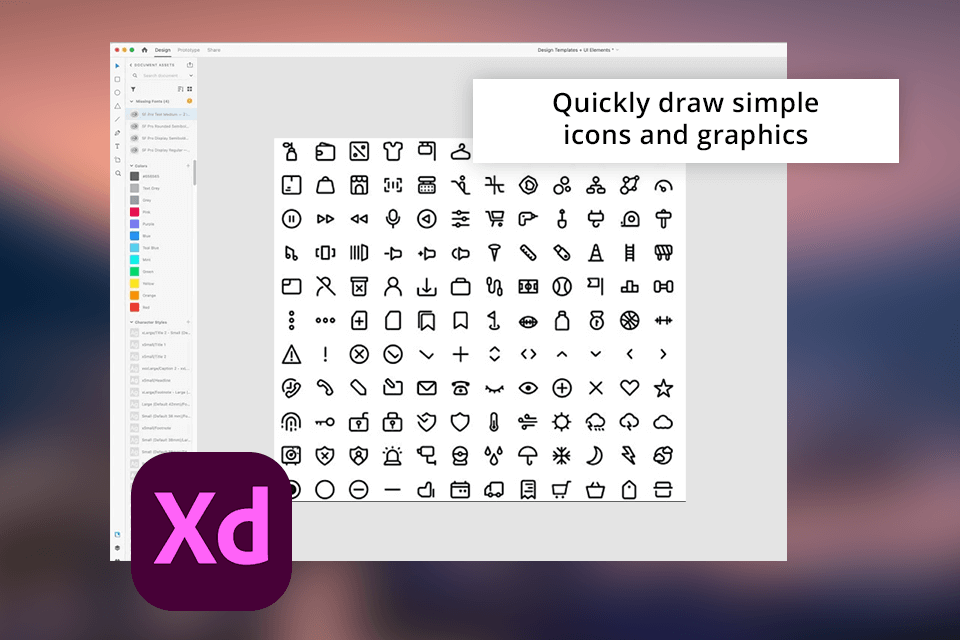Pick the Teal Blue color swatch
Image resolution: width=960 pixels, height=640 pixels.
pyautogui.click(x=135, y=247)
